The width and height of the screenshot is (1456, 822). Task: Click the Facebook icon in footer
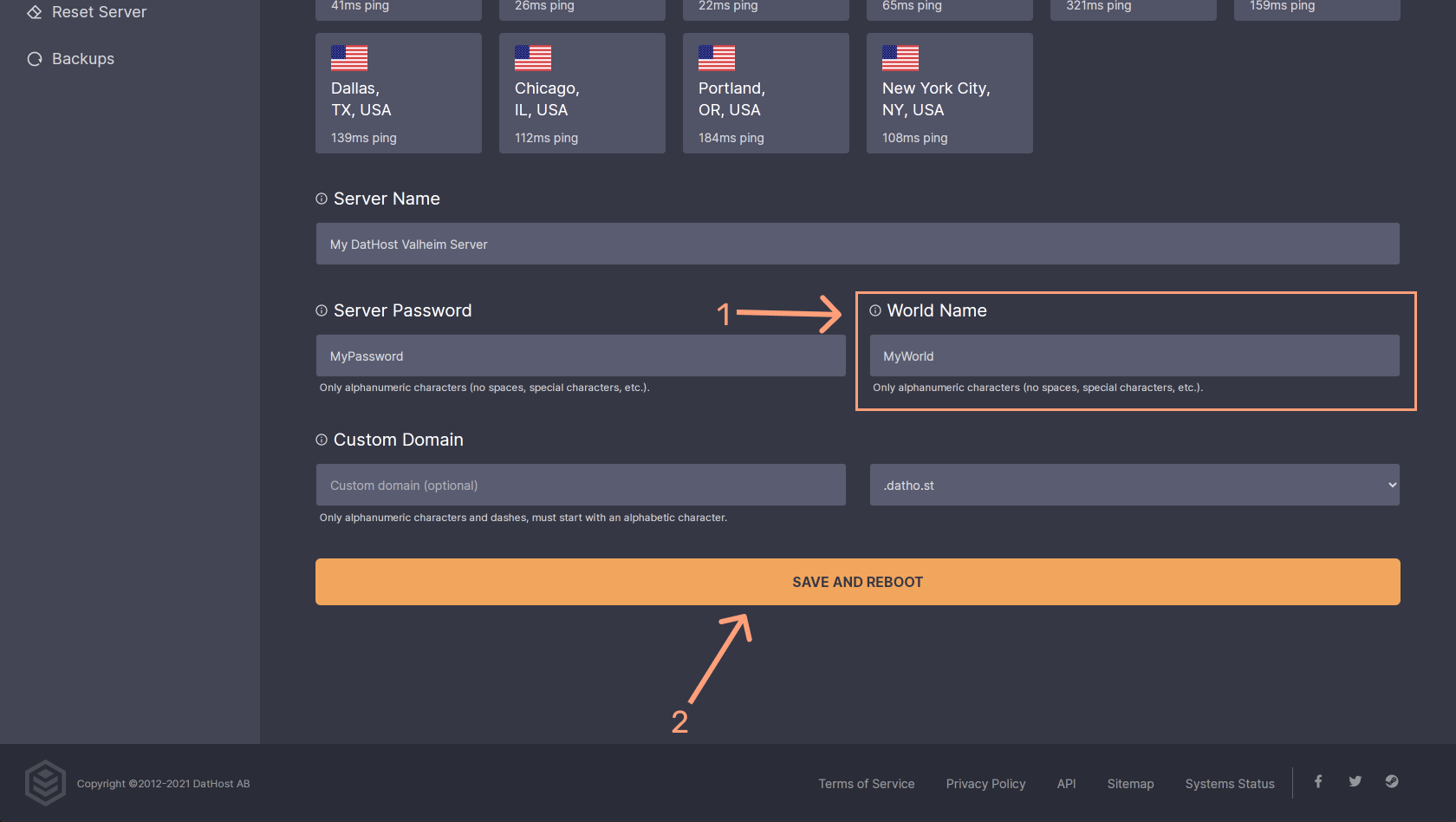1317,782
